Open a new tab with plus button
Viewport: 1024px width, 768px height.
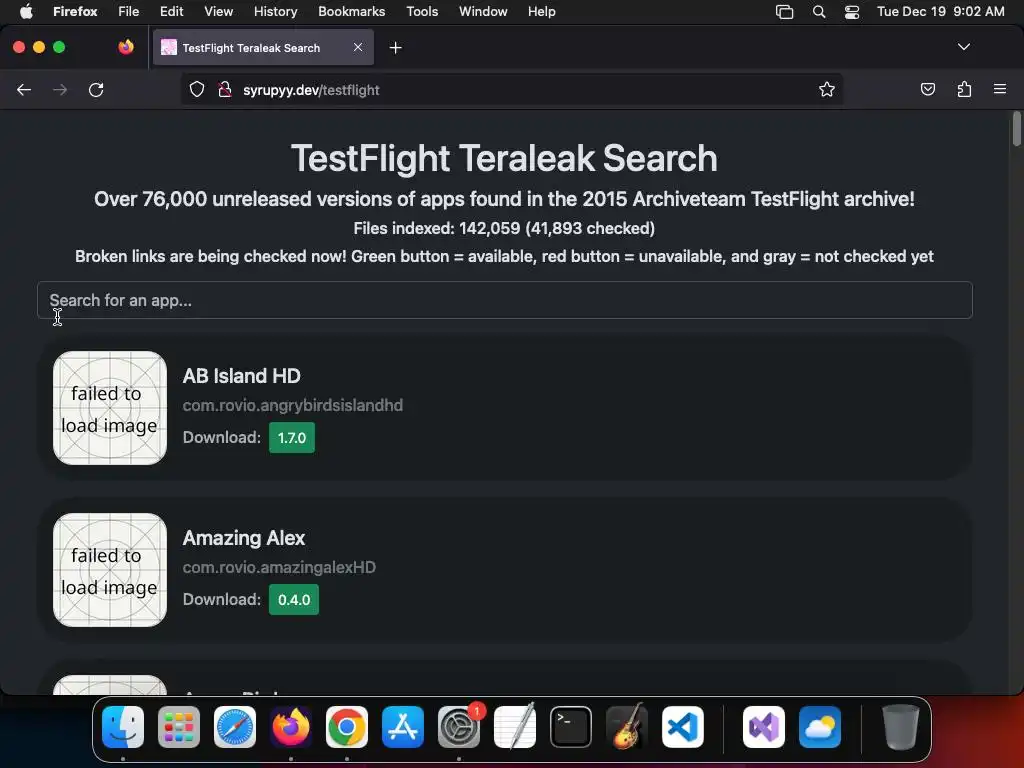pyautogui.click(x=395, y=48)
